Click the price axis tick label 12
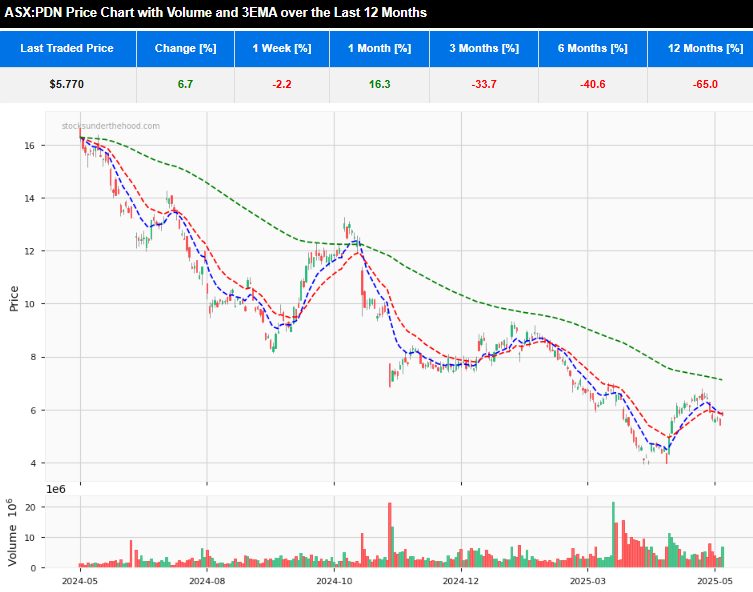753x592 pixels. 29,252
